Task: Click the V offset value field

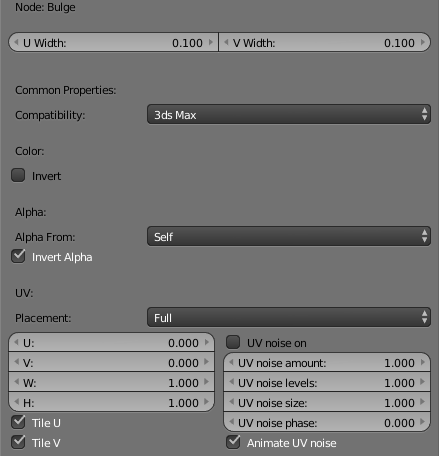Action: (x=111, y=362)
